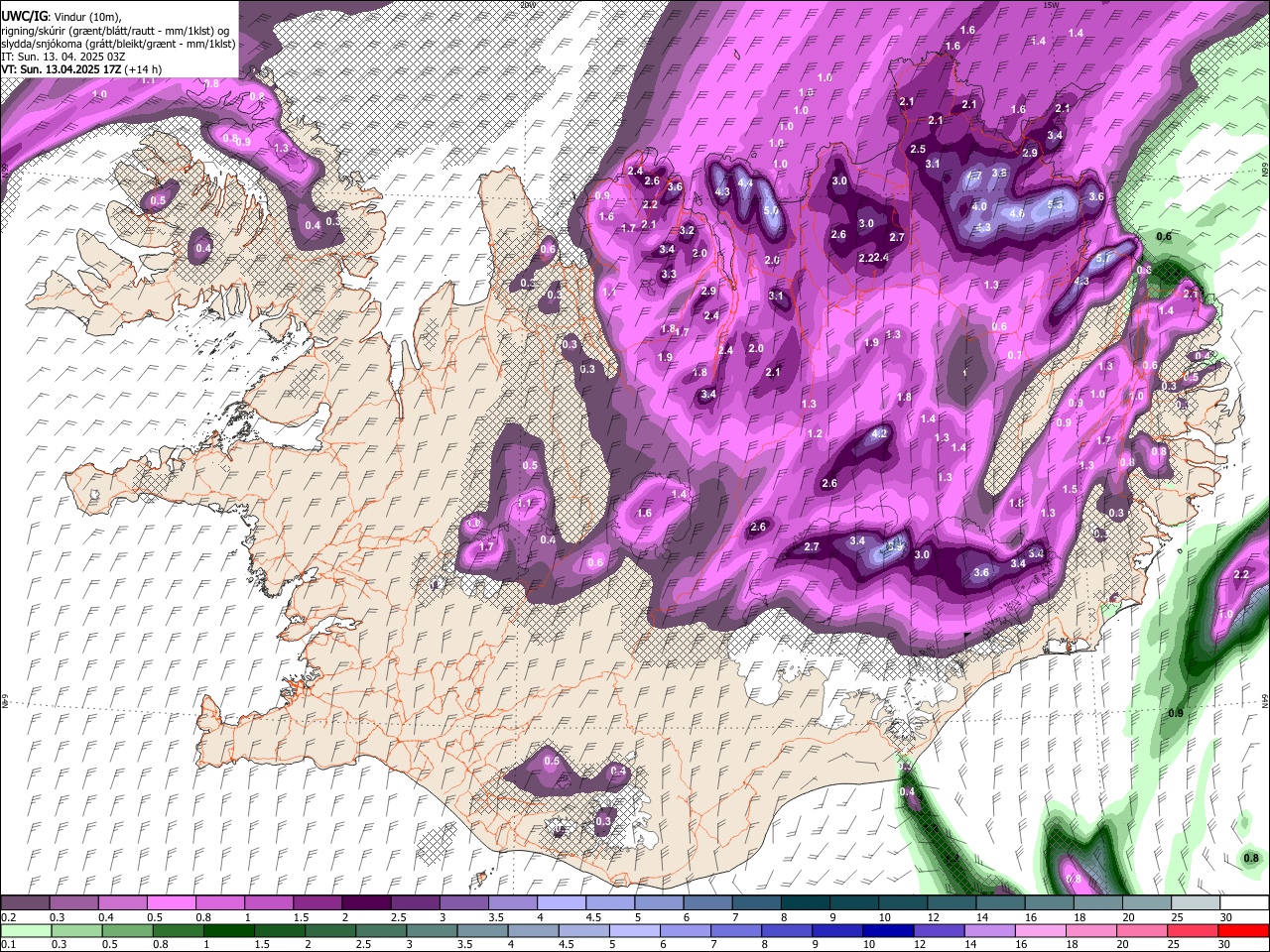Screen dimensions: 1270x952
Task: Select the red rain swatch between 25 and 30
Action: (1194, 930)
